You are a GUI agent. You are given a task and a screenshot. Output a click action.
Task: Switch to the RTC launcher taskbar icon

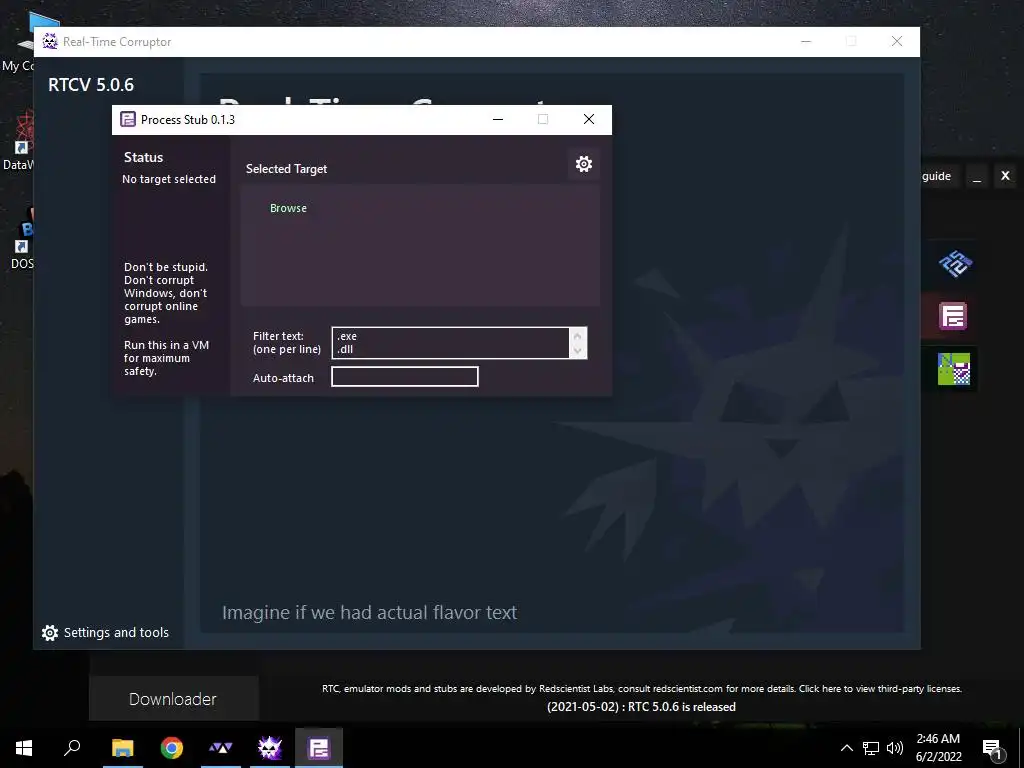pyautogui.click(x=221, y=748)
